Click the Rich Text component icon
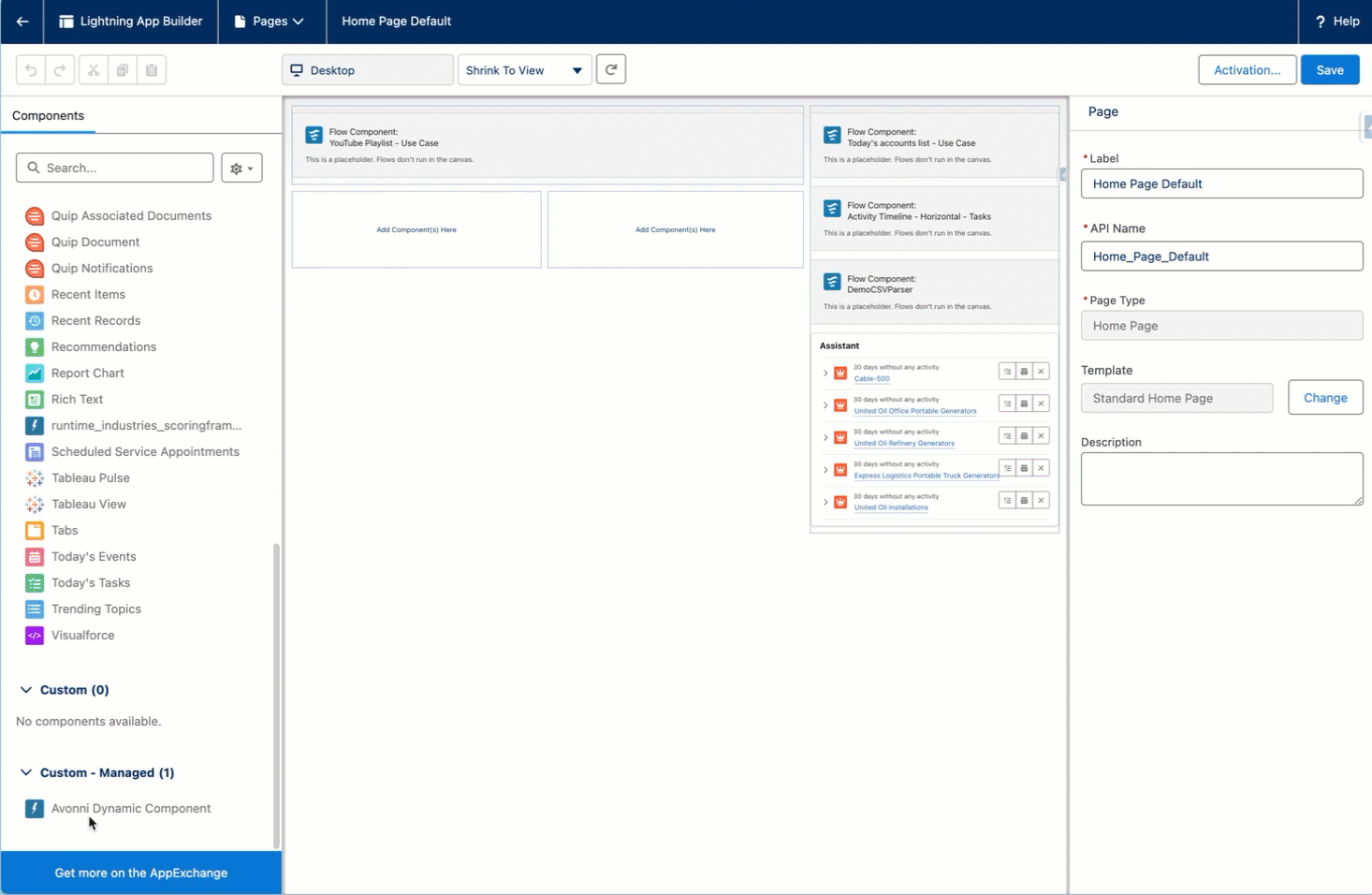Screen dimensions: 1372x895 [35, 400]
